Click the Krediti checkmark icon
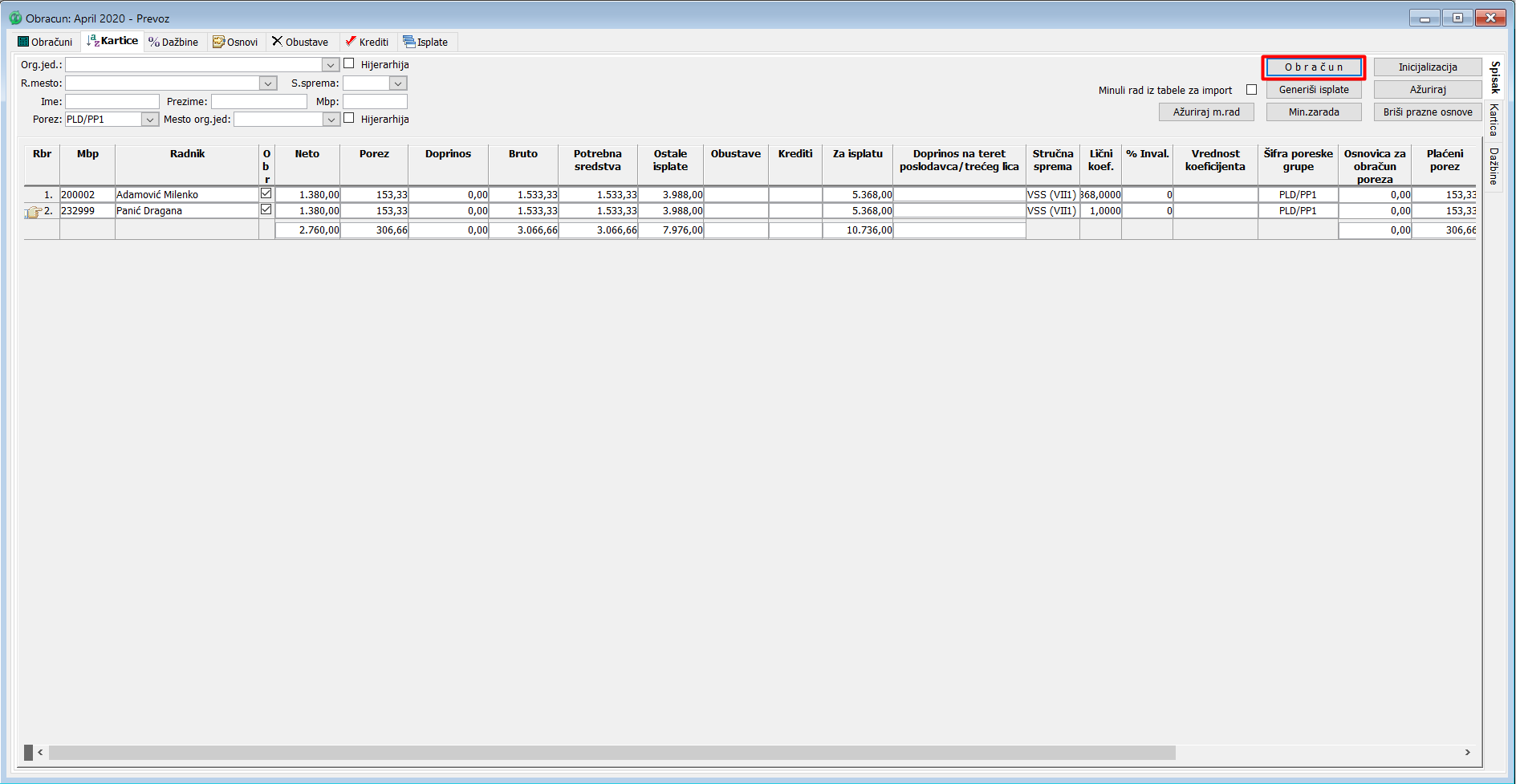The height and width of the screenshot is (784, 1516). tap(351, 41)
